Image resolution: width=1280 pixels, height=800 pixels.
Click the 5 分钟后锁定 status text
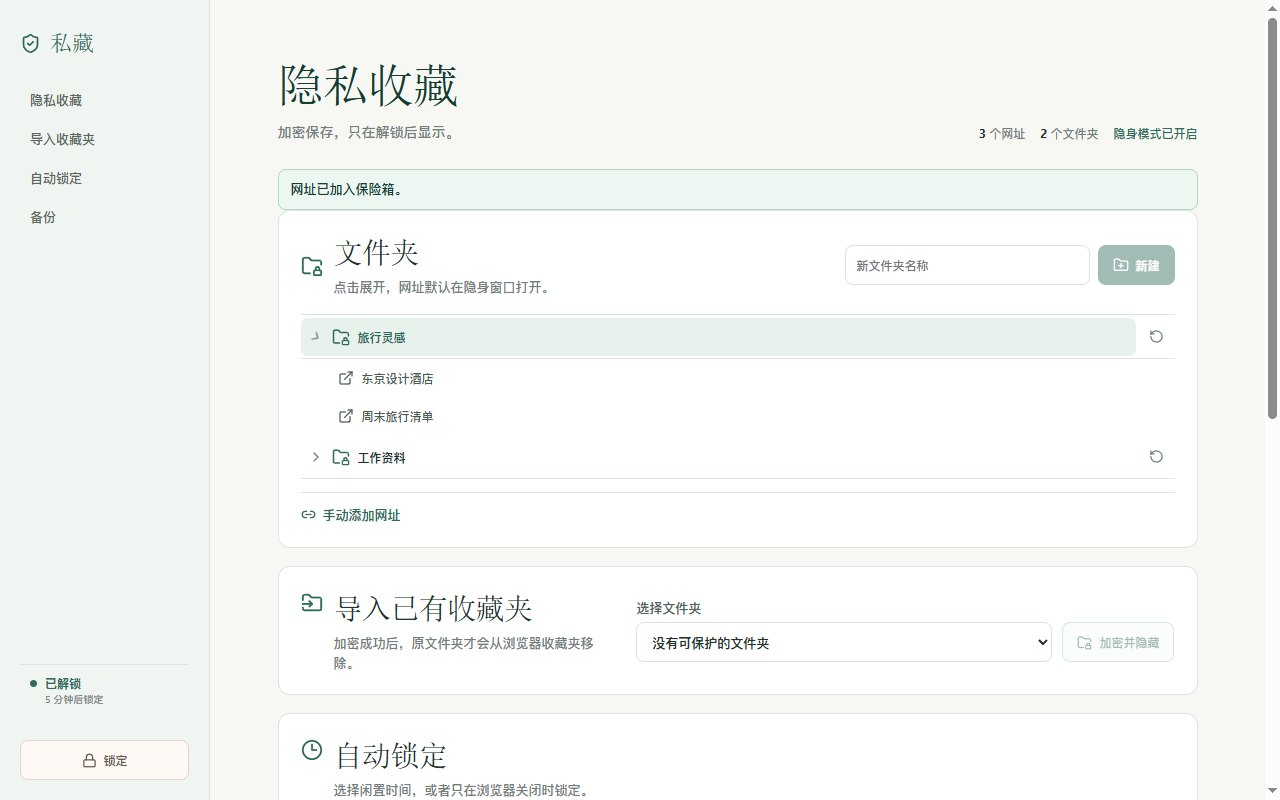point(74,700)
